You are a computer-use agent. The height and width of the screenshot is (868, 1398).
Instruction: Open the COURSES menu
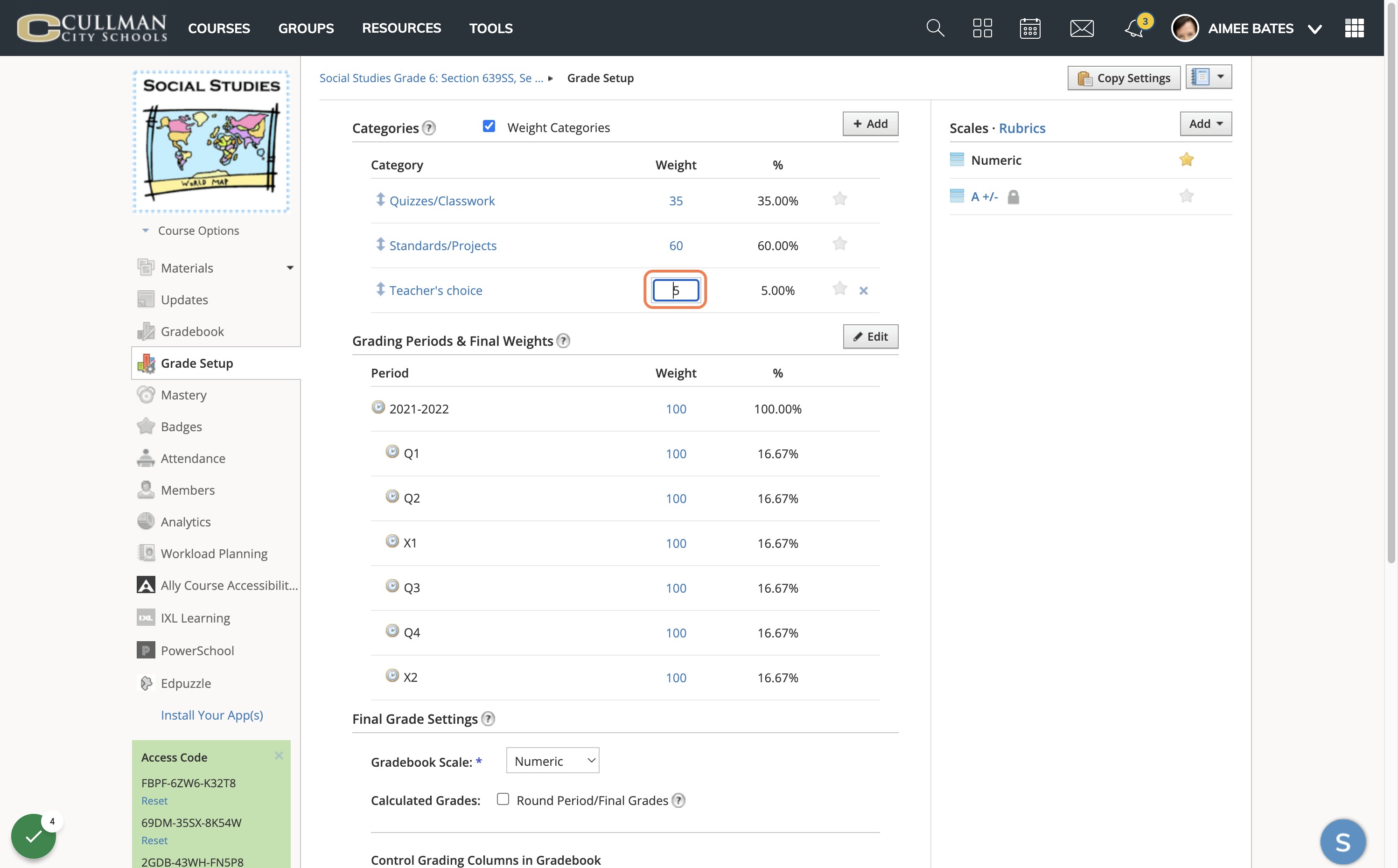point(219,28)
